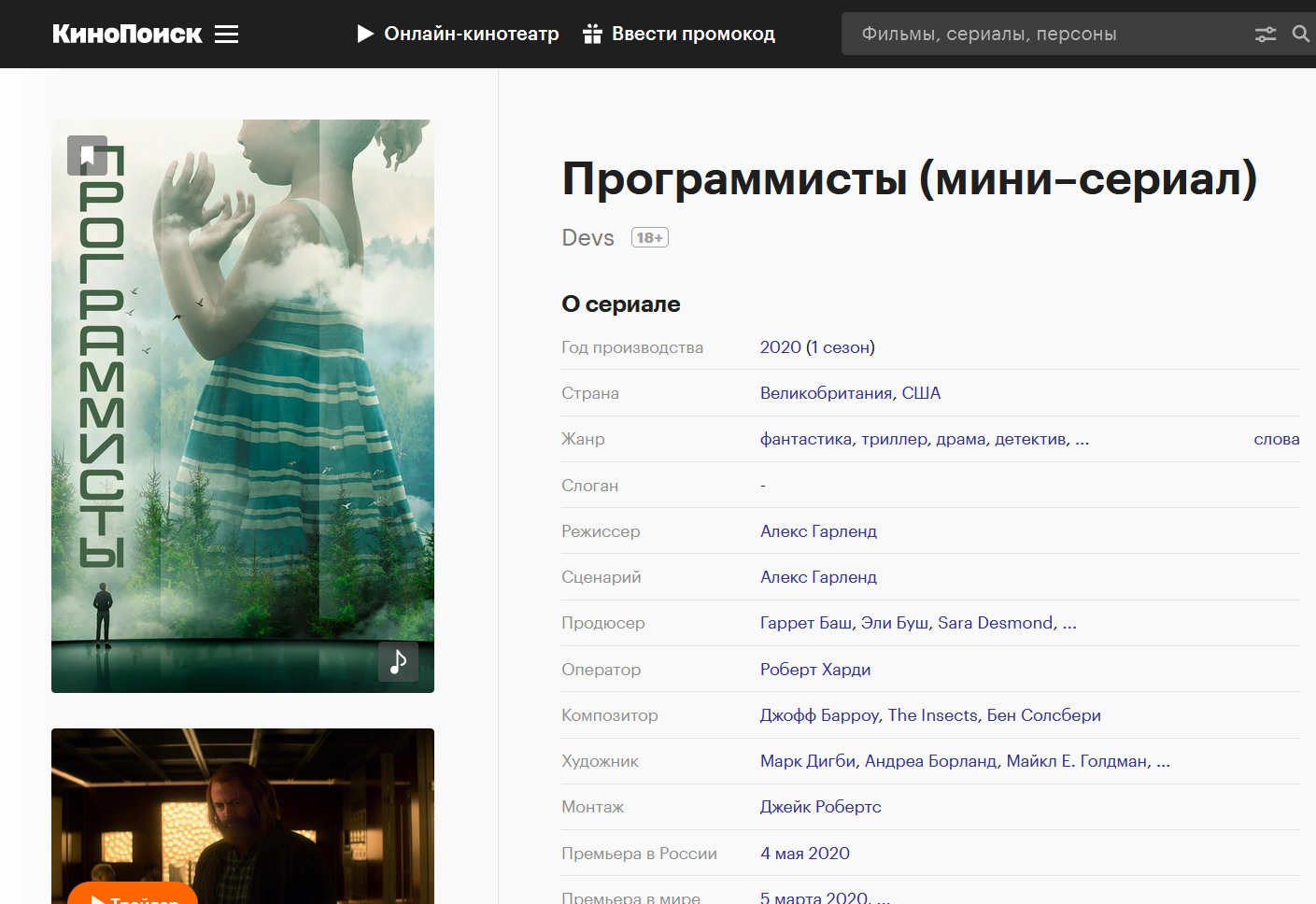Expand the producers list ellipsis

1069,624
